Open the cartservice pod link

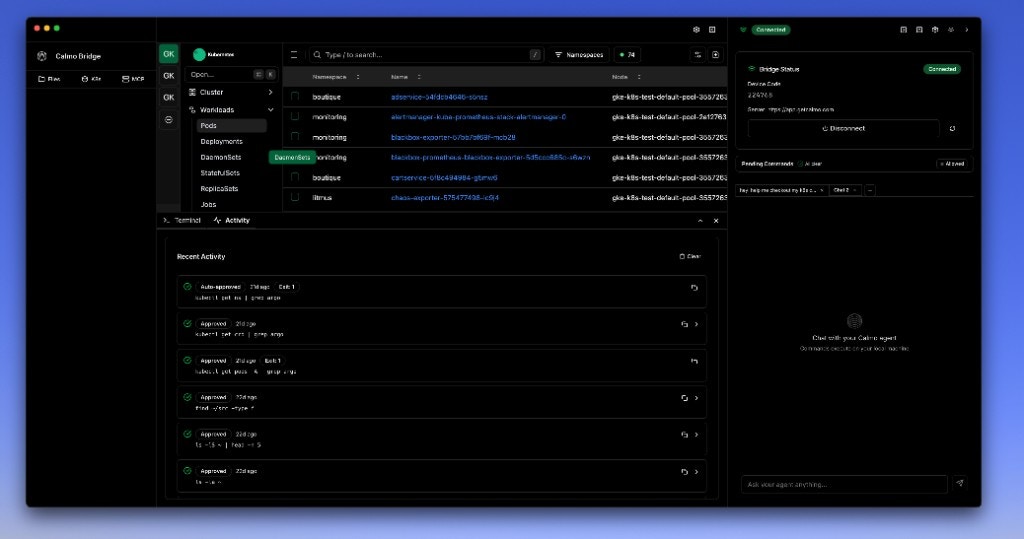pyautogui.click(x=444, y=178)
